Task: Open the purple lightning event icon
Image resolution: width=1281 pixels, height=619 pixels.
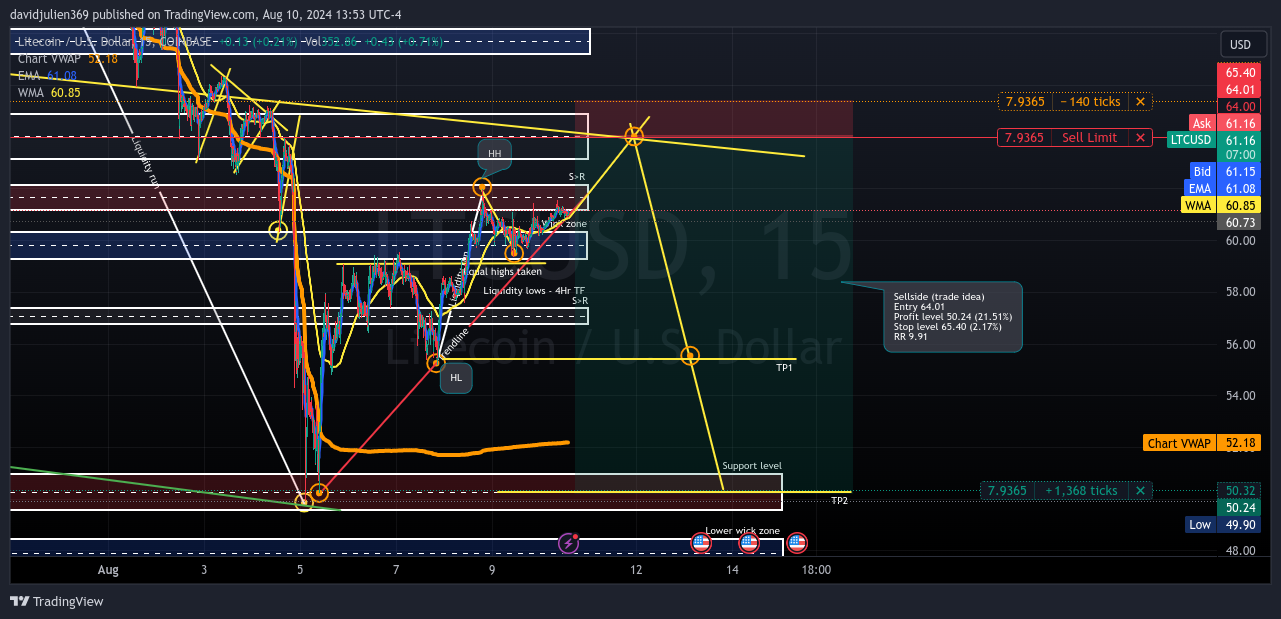Action: pos(568,543)
